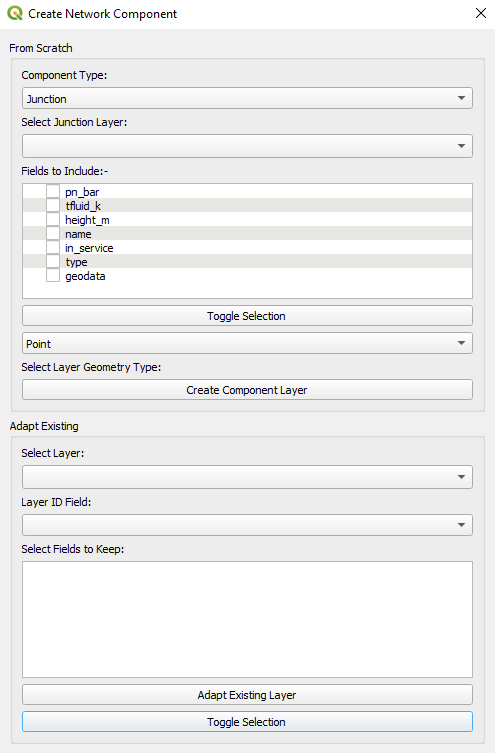The width and height of the screenshot is (495, 753).
Task: Select the pn_bar field name text
Action: click(x=82, y=192)
